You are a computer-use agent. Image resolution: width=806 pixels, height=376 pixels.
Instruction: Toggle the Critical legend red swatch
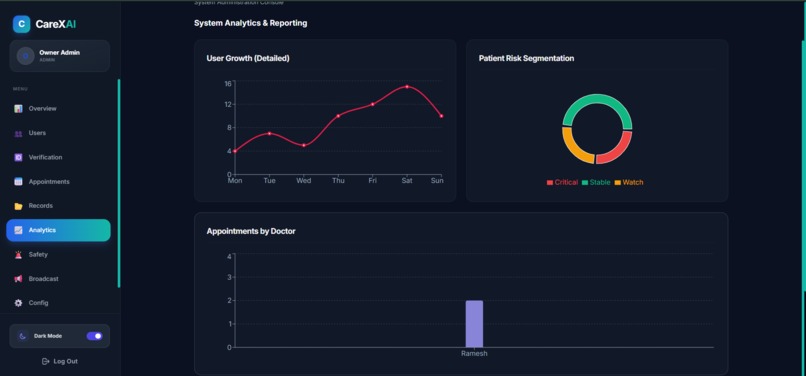(549, 183)
